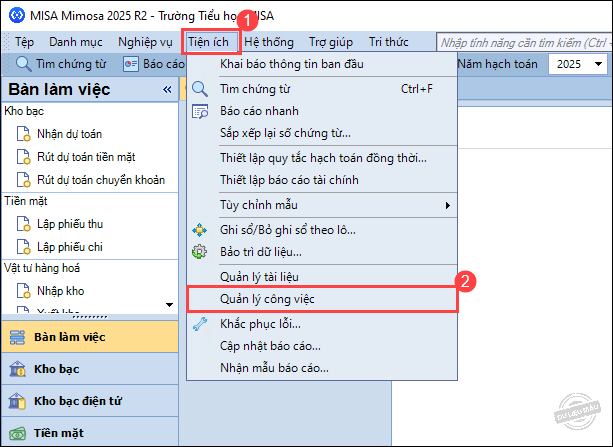Select Quản lý tài liệu entry
Viewport: 613px width, 447px height.
click(x=322, y=277)
